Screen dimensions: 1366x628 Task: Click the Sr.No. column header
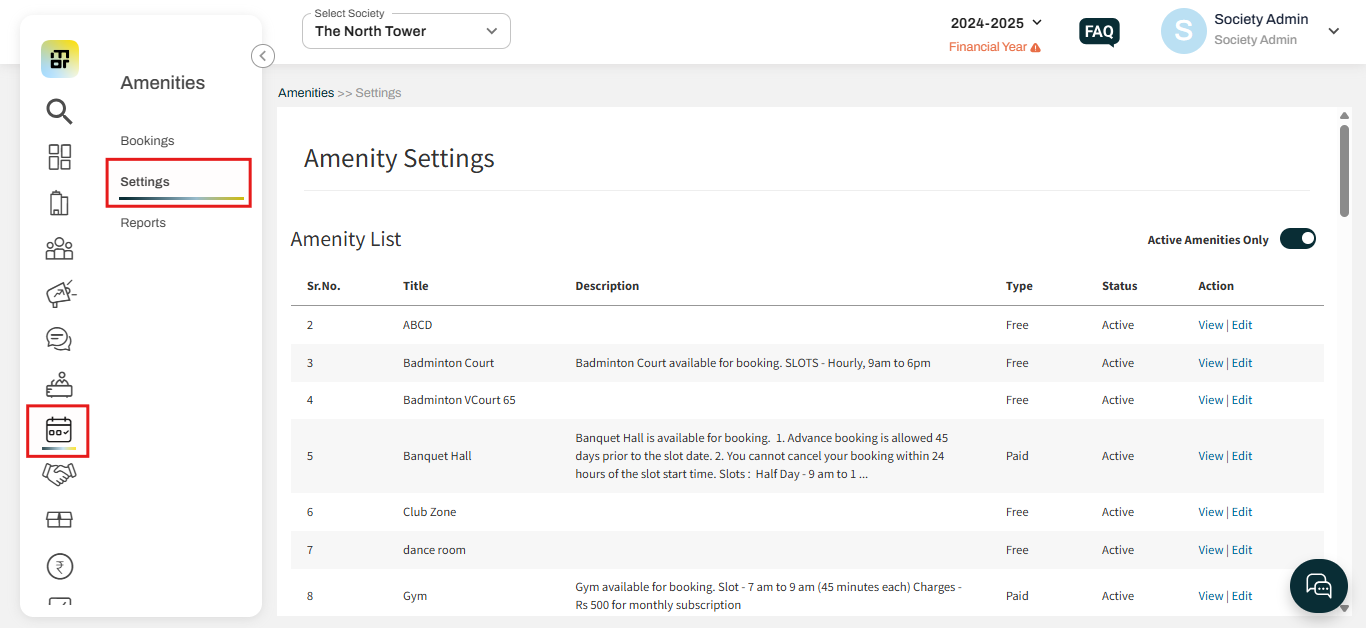click(324, 286)
